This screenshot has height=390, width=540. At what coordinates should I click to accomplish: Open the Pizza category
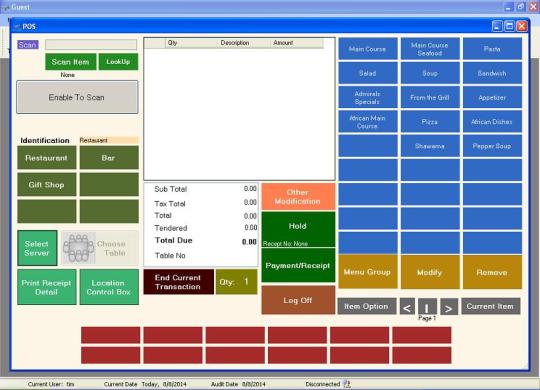430,122
